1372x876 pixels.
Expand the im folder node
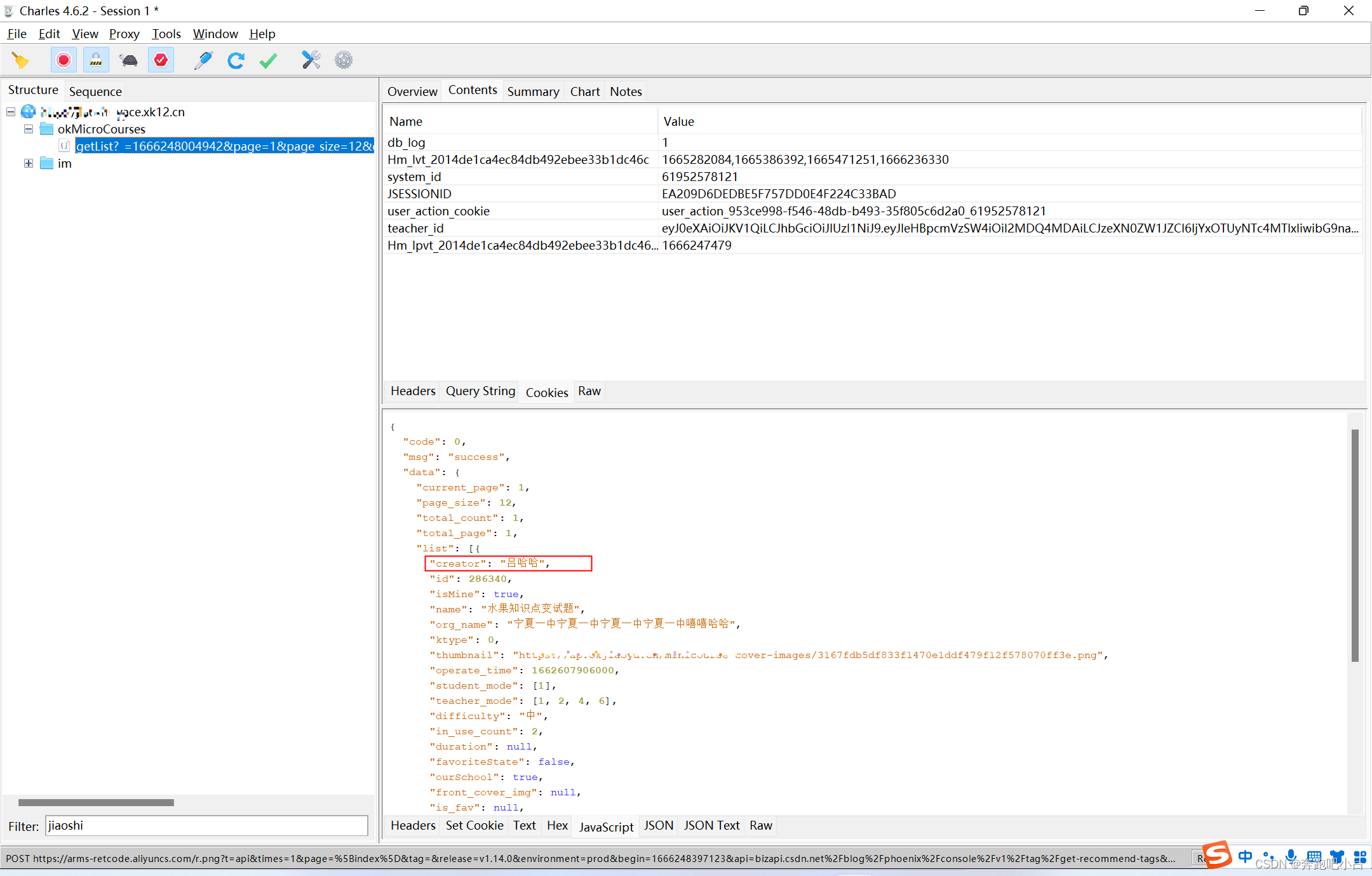(x=29, y=163)
